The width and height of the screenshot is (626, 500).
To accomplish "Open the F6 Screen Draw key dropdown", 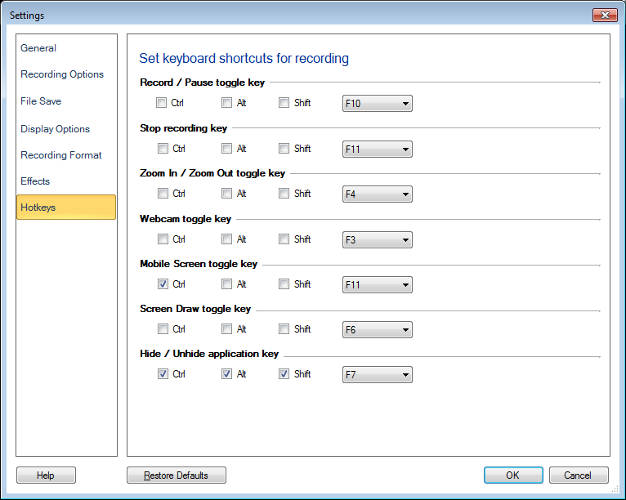I will coord(377,329).
